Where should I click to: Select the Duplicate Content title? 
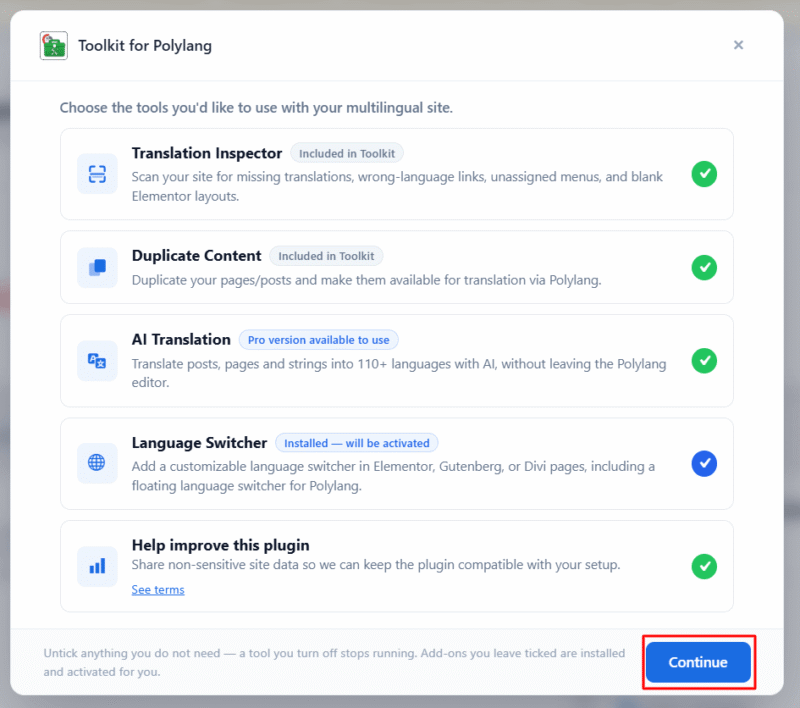coord(196,256)
